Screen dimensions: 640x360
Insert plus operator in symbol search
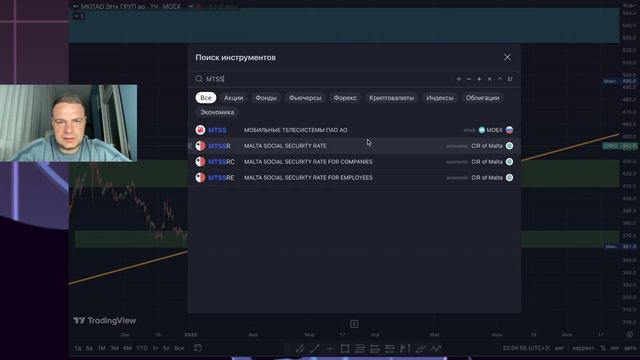(479, 79)
